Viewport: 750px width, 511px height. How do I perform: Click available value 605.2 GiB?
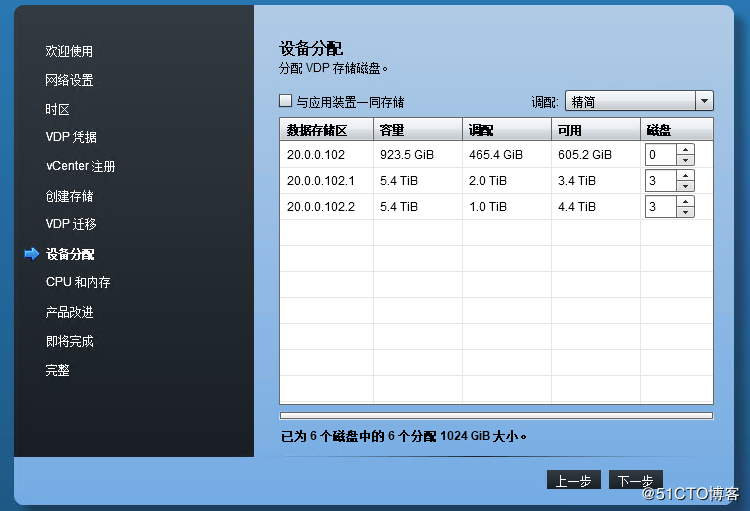click(585, 155)
